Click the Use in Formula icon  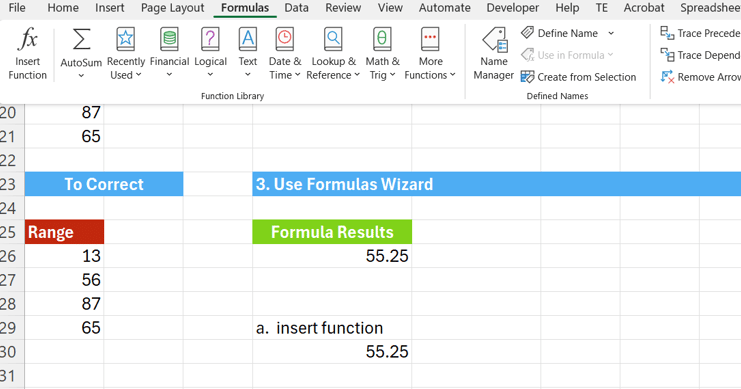tap(527, 55)
